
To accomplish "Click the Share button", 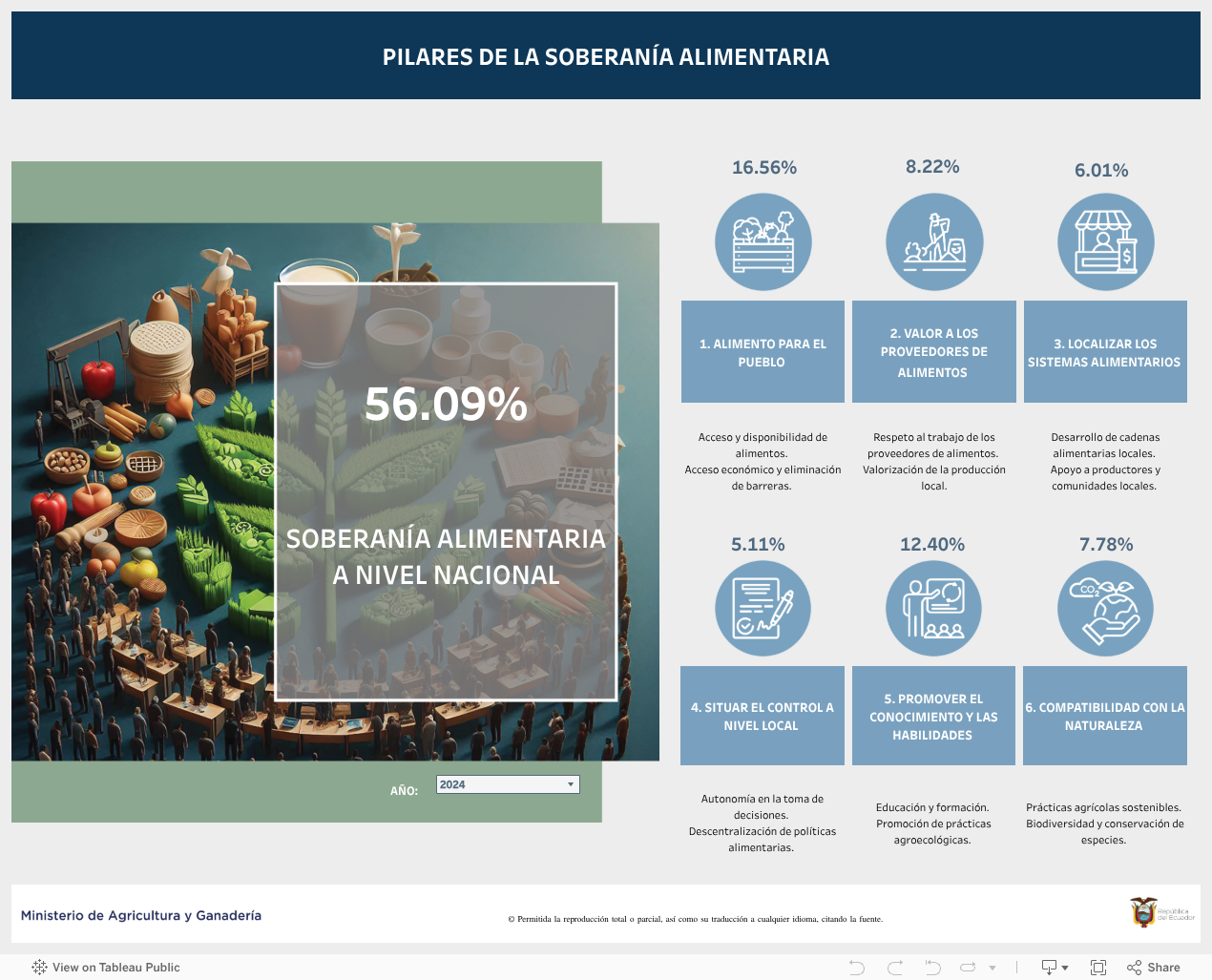I will tap(1153, 968).
